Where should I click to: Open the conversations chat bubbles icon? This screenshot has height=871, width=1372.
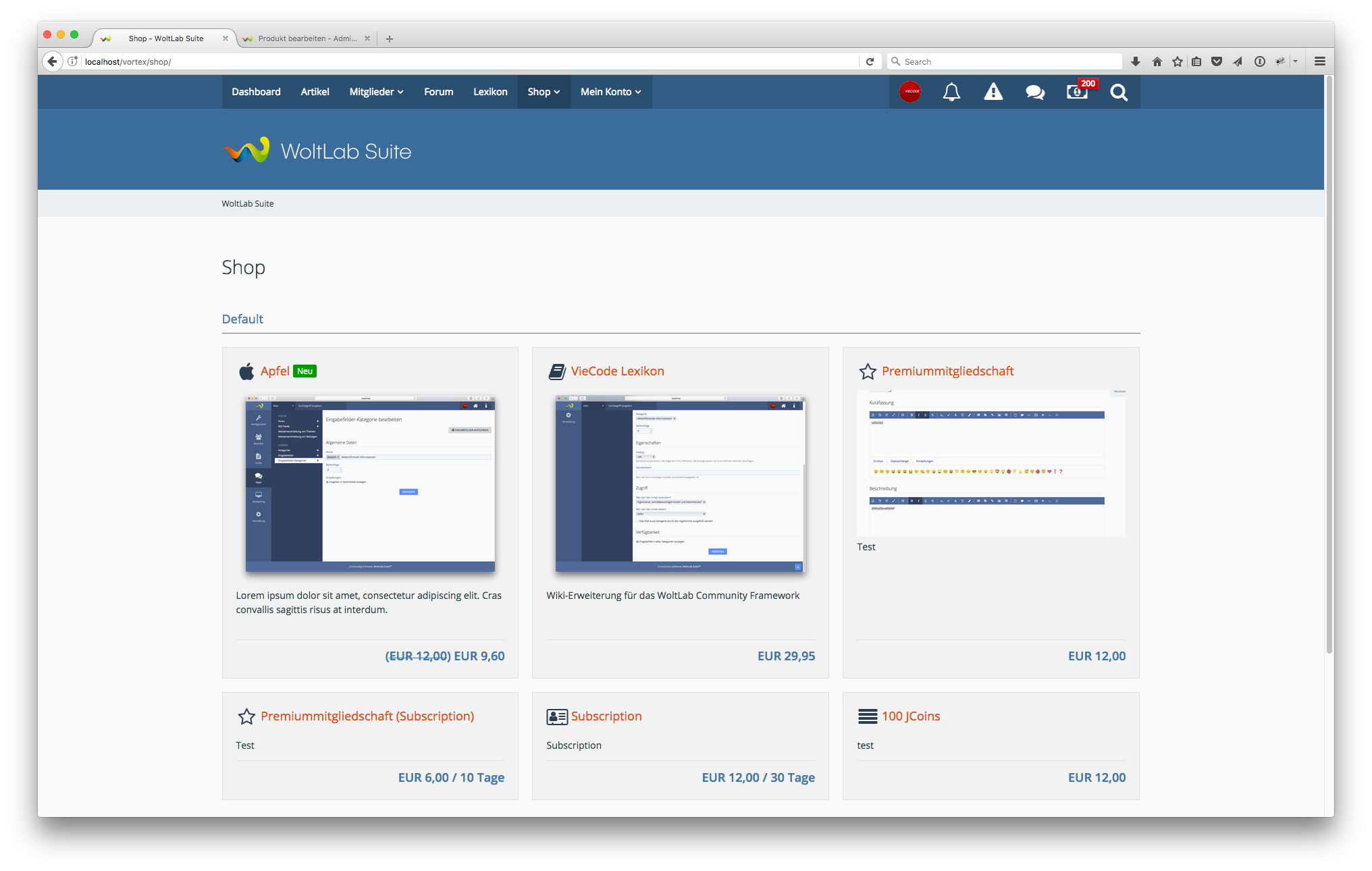(1035, 92)
